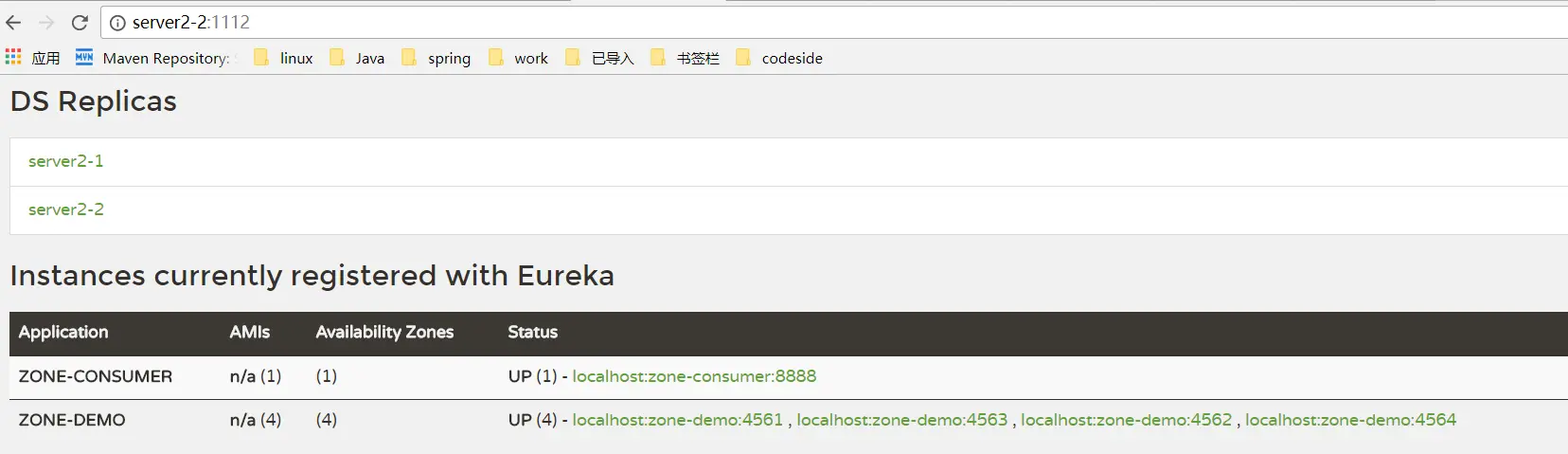Viewport: 1568px width, 454px height.
Task: Open localhost:zone-demo:4561 instance link
Action: pyautogui.click(x=678, y=420)
